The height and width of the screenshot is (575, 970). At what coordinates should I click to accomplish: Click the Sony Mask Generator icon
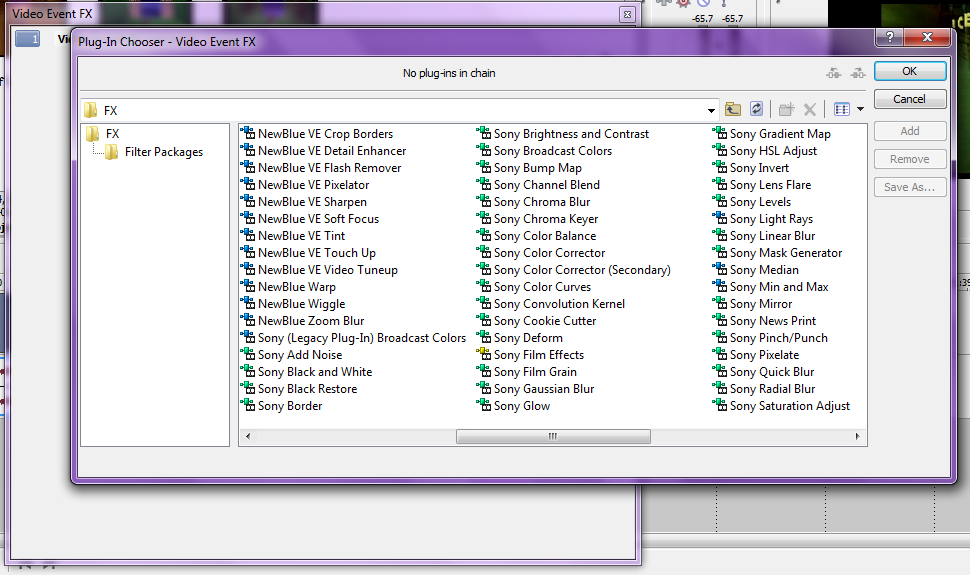point(719,252)
